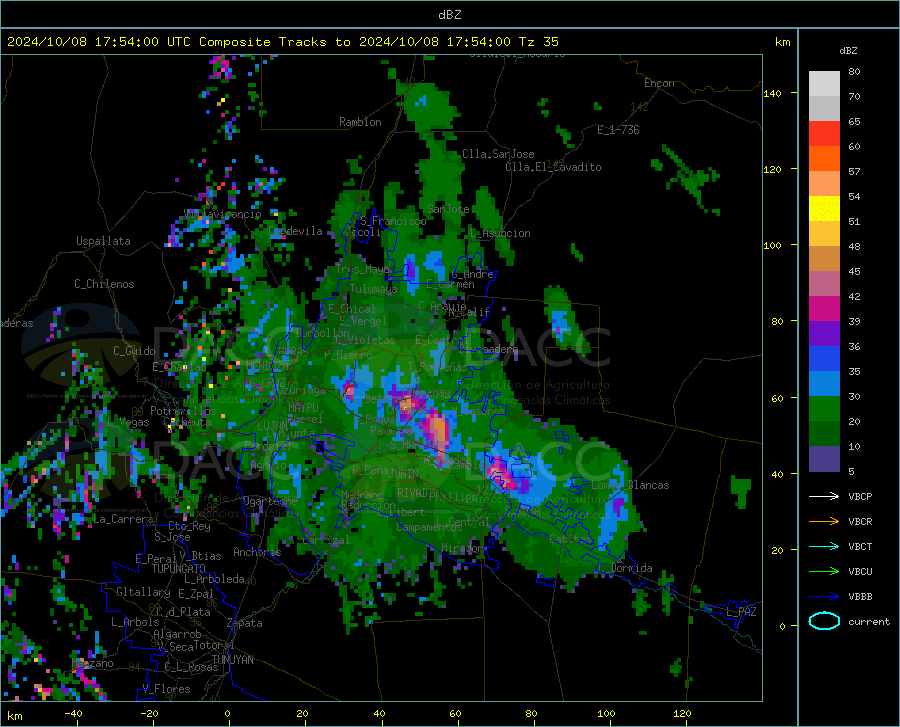Click the La_Carrera map label

point(123,519)
